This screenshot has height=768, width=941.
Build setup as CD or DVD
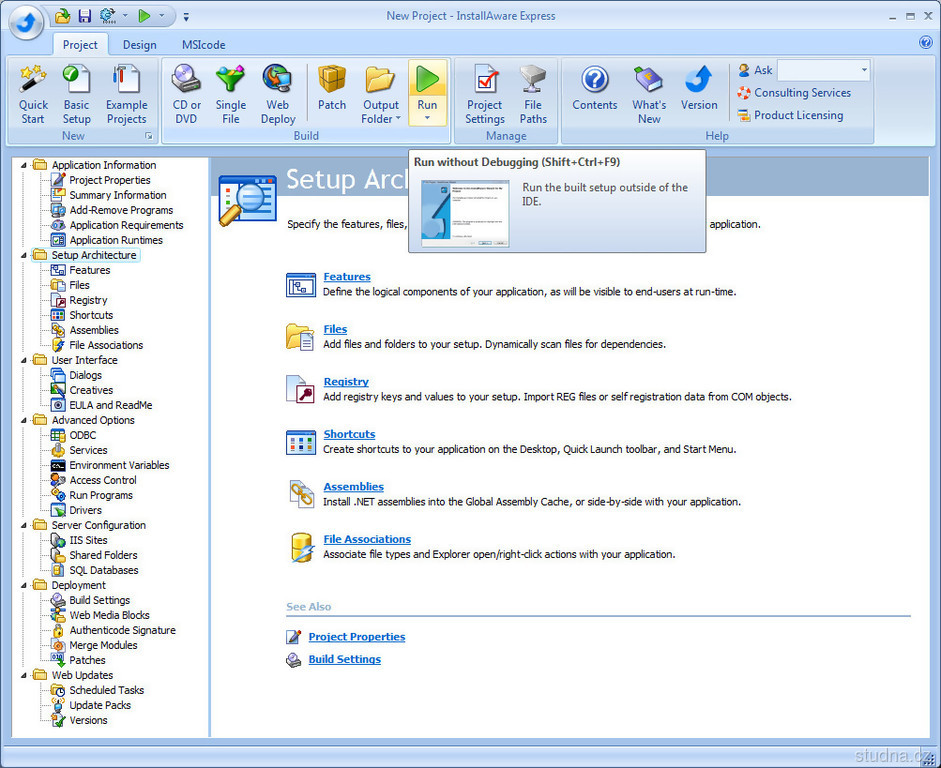pos(187,79)
